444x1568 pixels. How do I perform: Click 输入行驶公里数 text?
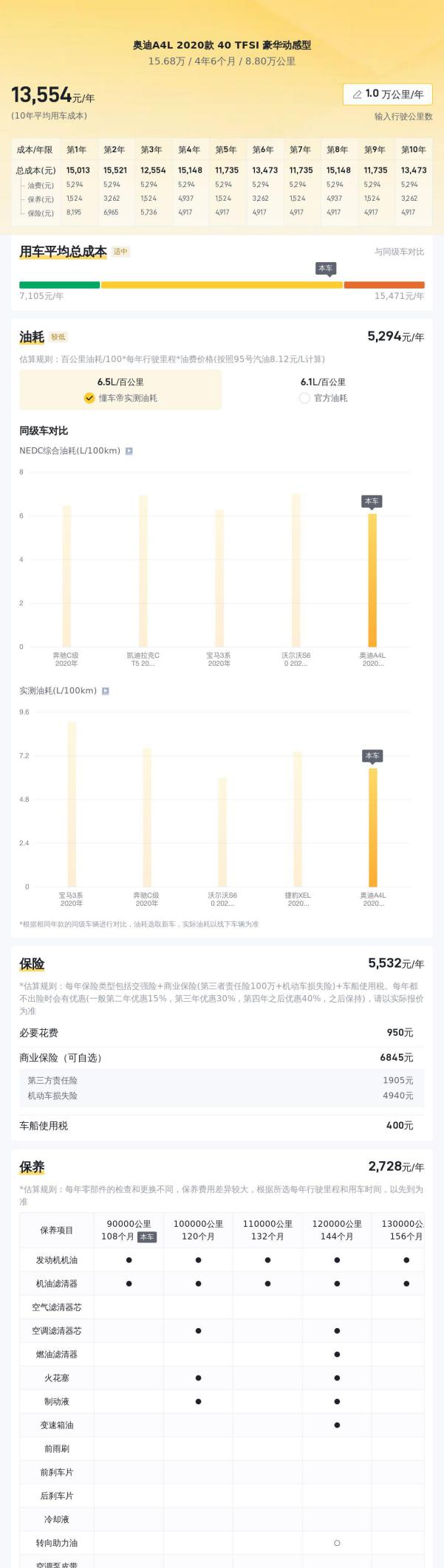click(403, 117)
